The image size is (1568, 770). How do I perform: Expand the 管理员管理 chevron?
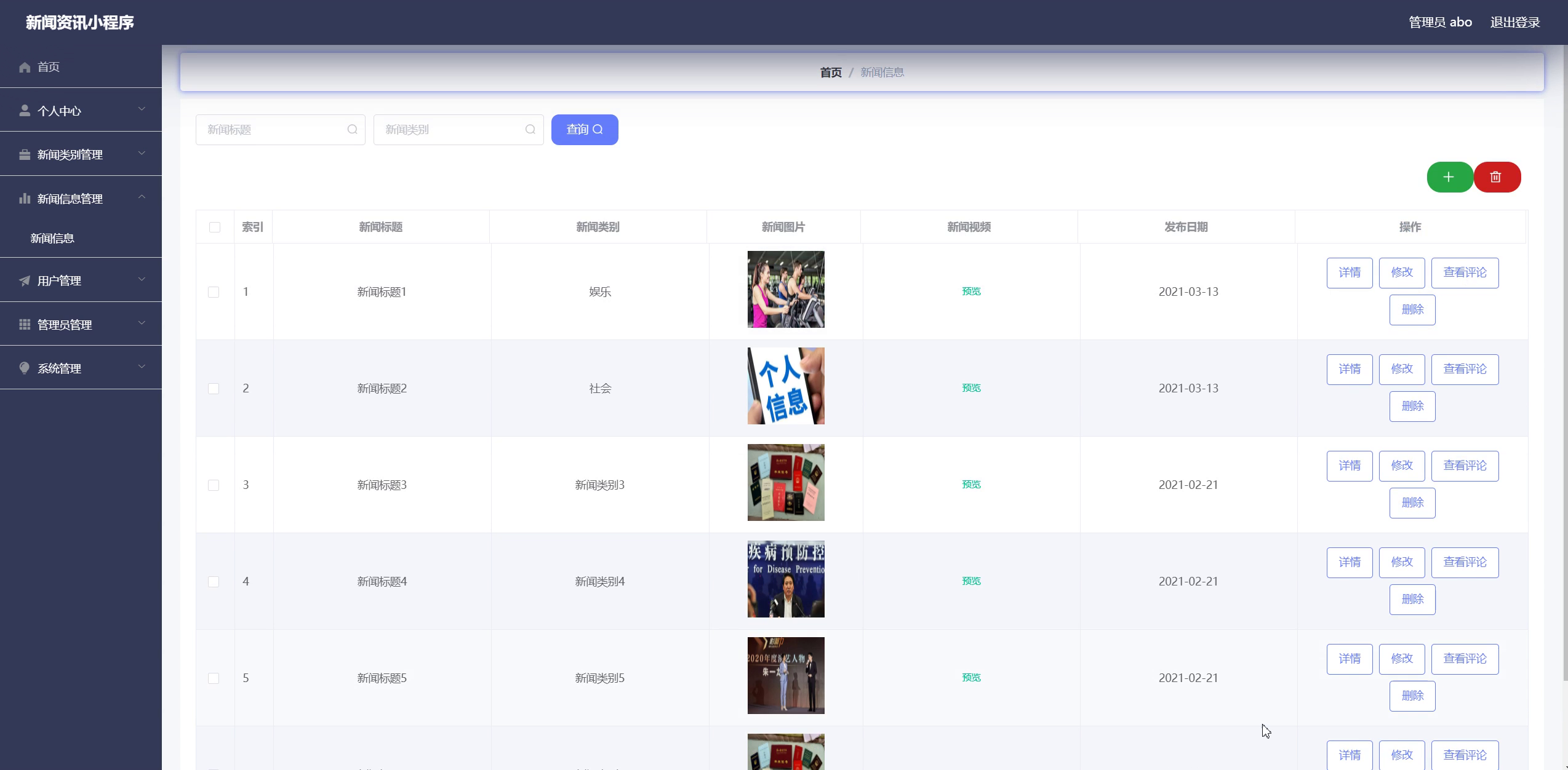click(142, 322)
